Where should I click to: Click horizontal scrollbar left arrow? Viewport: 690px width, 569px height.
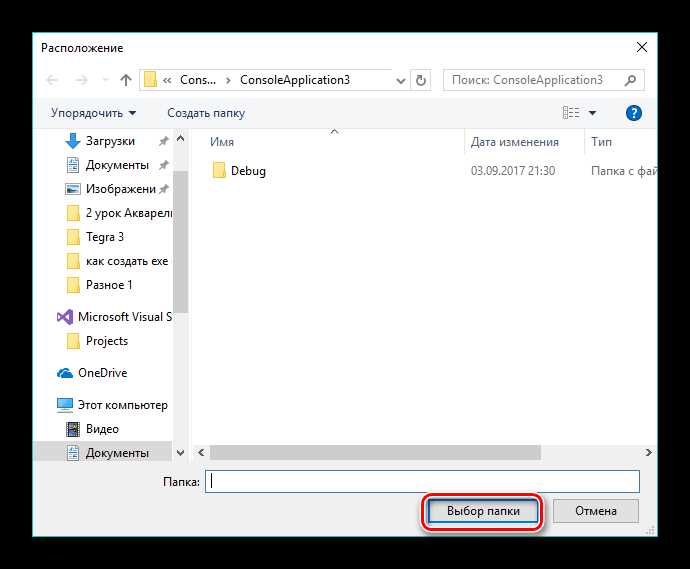201,452
